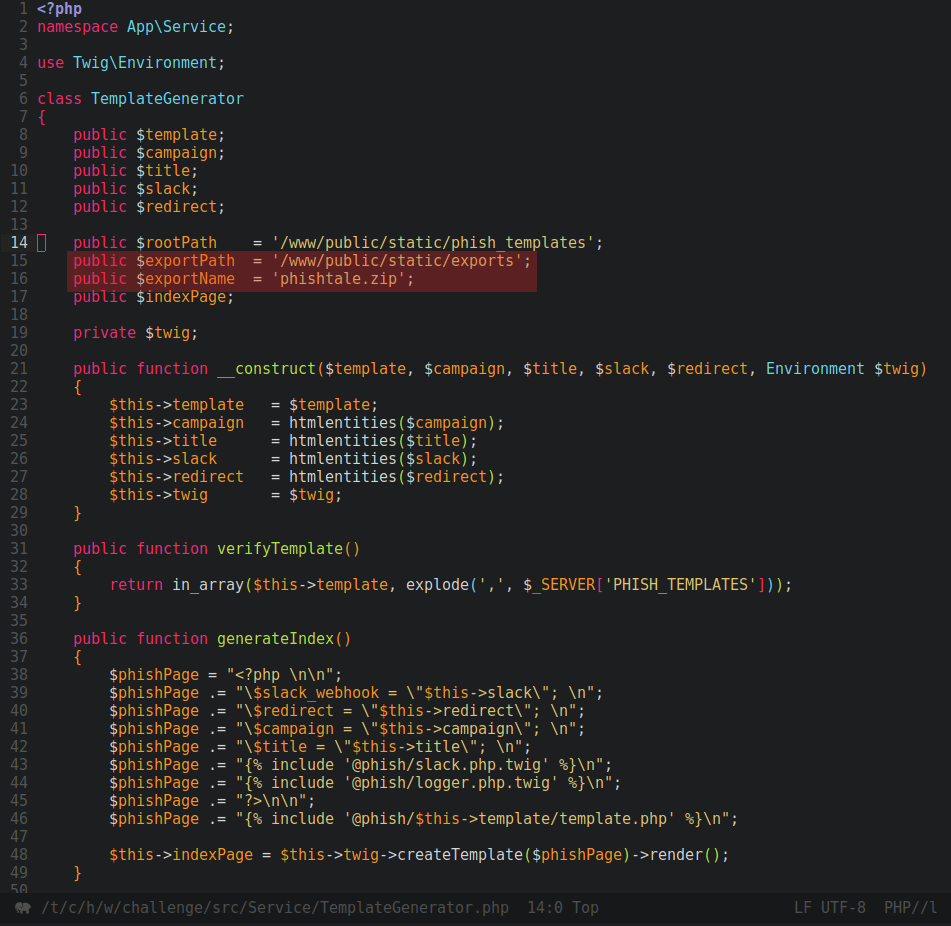Click 'template.php' in line 46 include
This screenshot has height=926, width=951.
tap(613, 819)
